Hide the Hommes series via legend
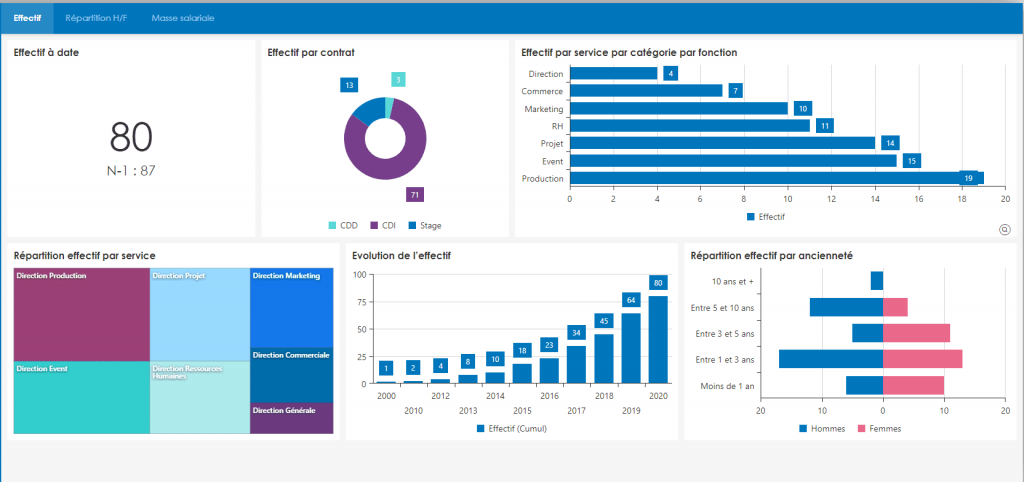Viewport: 1024px width, 482px height. (x=821, y=429)
